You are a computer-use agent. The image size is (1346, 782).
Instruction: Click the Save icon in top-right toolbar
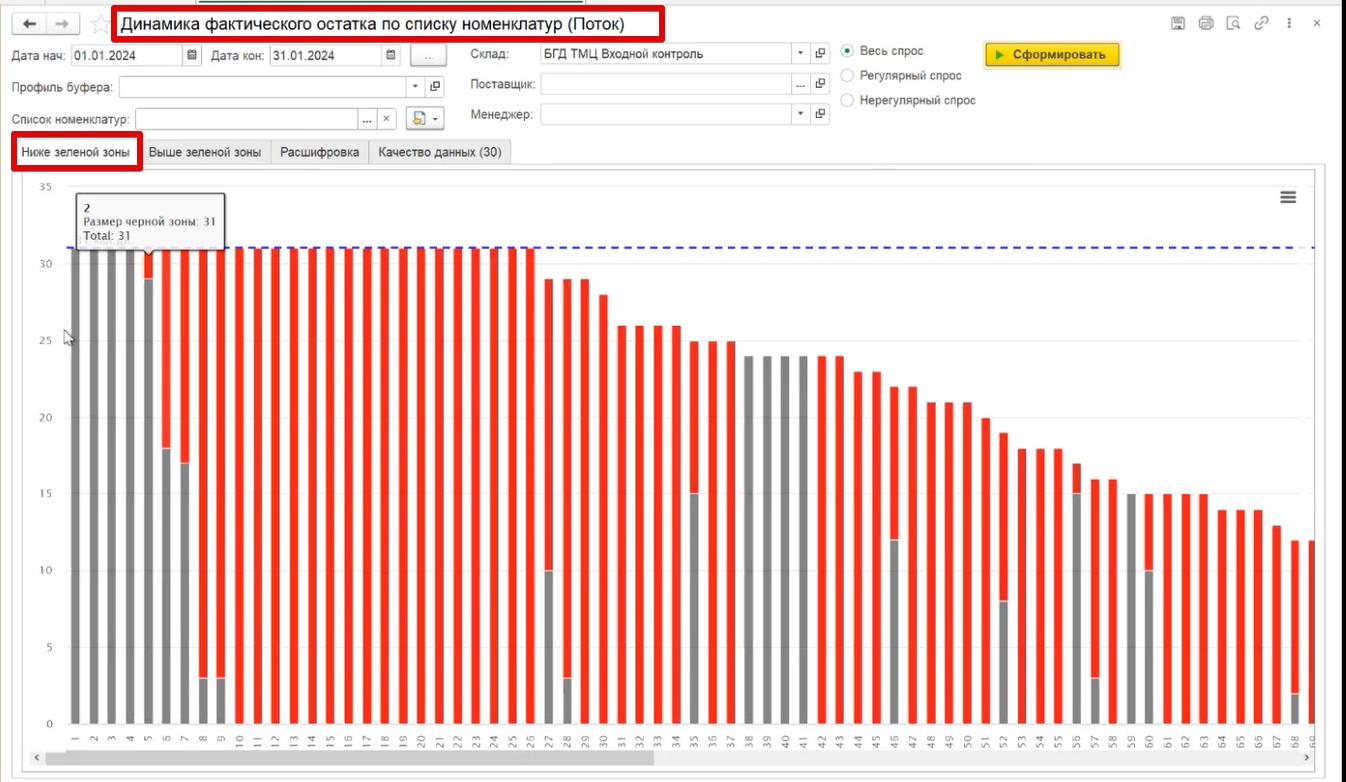(x=1178, y=23)
